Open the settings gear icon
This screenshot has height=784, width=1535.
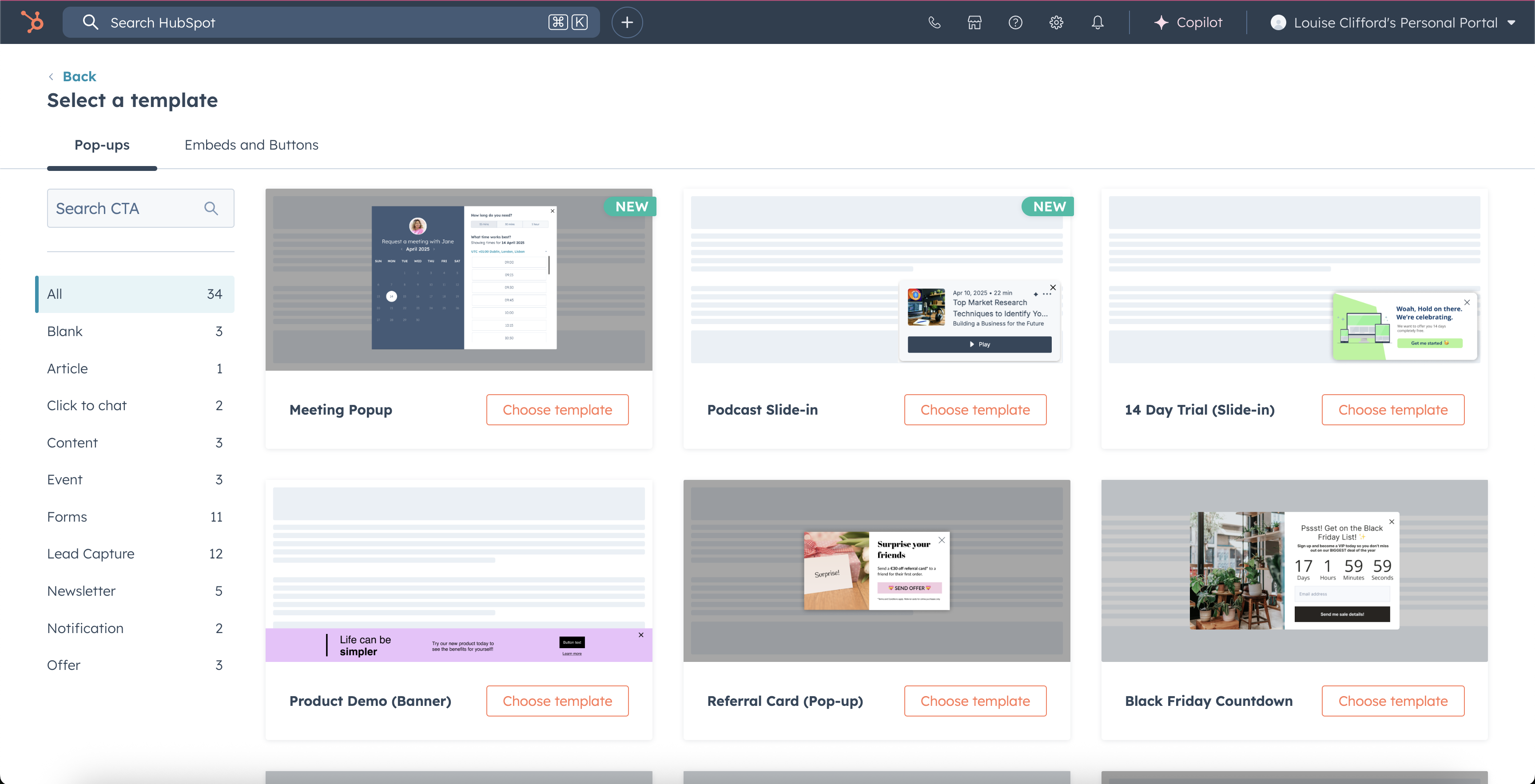pos(1056,23)
